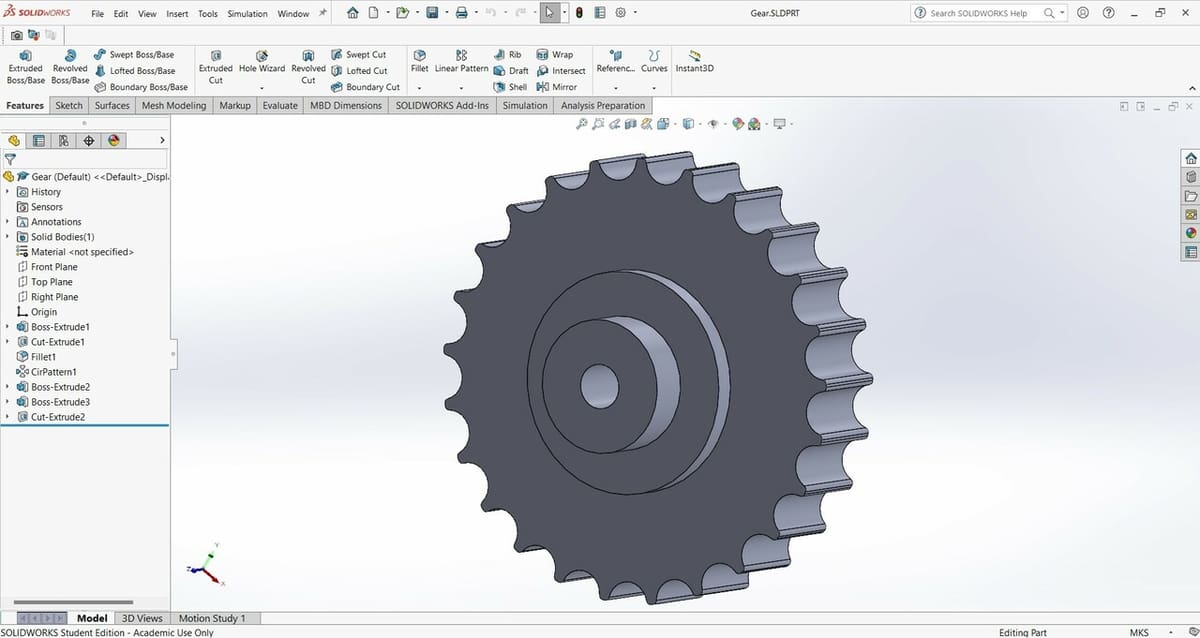The height and width of the screenshot is (638, 1200).
Task: Select the Swept Cut feature
Action: tap(358, 55)
